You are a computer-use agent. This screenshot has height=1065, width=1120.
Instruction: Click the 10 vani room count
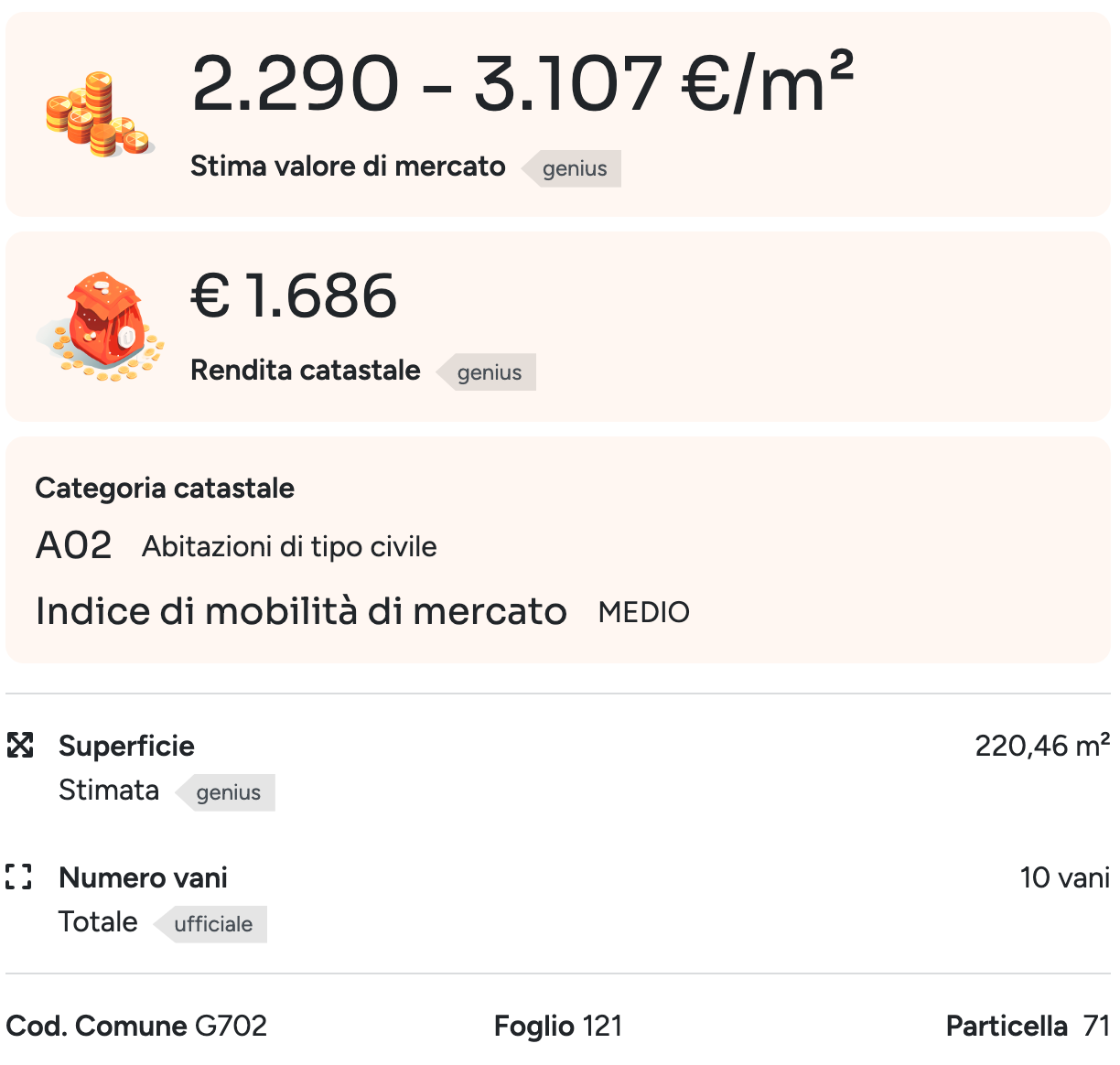[1064, 877]
